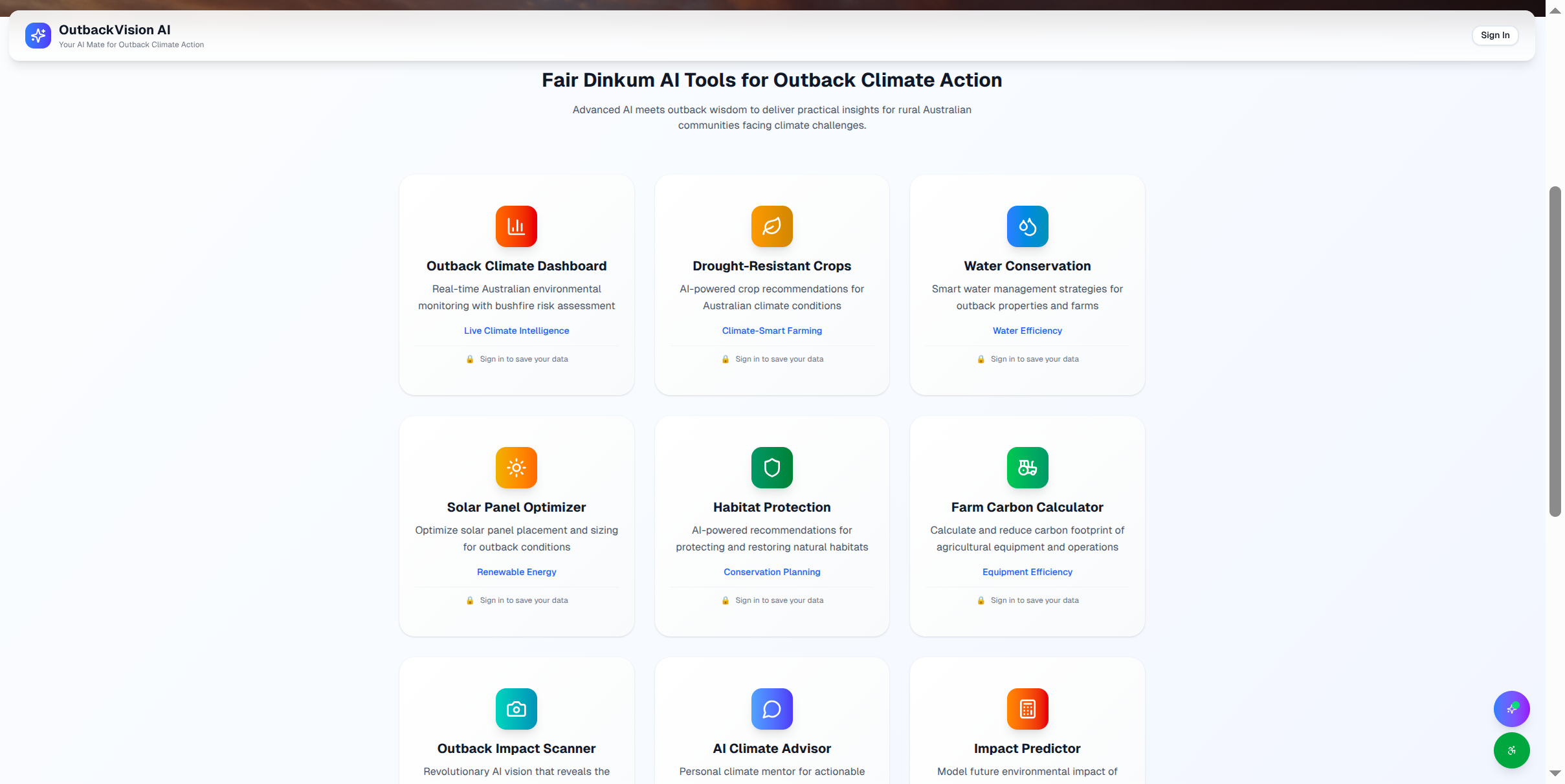1565x784 pixels.
Task: Open the Outback Climate Dashboard chart icon
Action: [x=516, y=226]
